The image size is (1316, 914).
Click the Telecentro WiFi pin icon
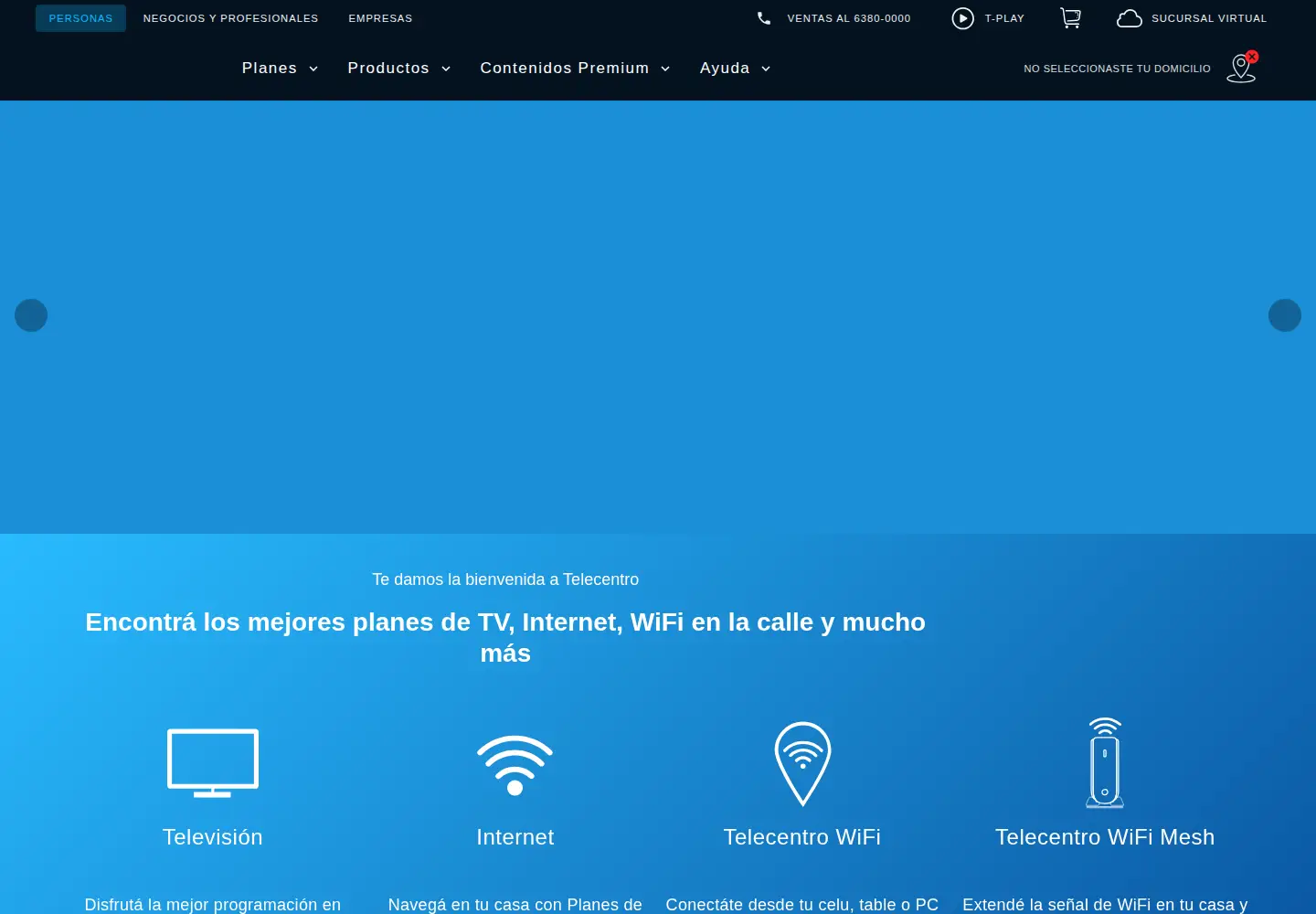pos(802,764)
